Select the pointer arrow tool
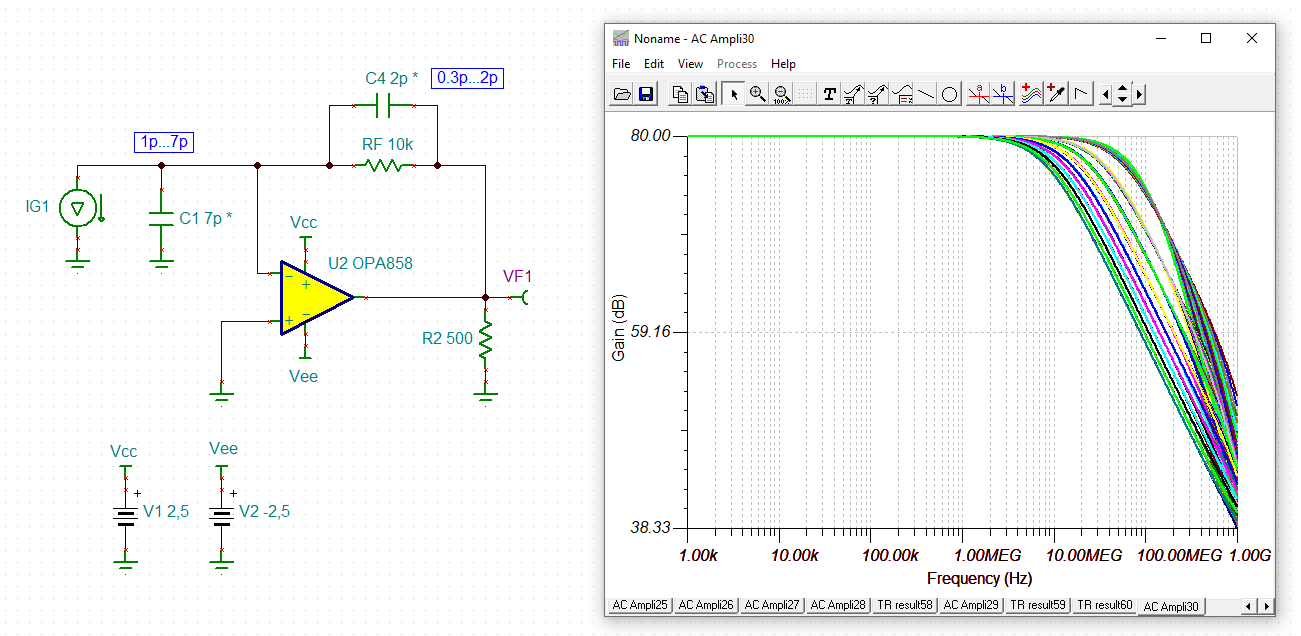1301x636 pixels. pos(734,94)
